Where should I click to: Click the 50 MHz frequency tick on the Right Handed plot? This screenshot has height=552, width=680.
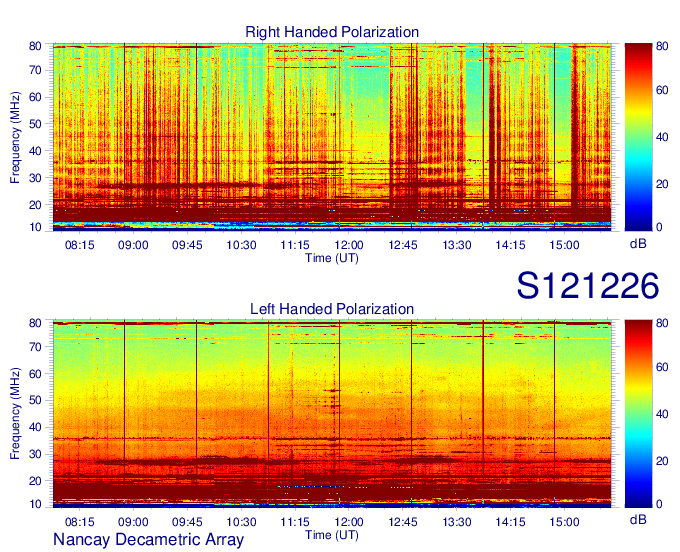35,124
